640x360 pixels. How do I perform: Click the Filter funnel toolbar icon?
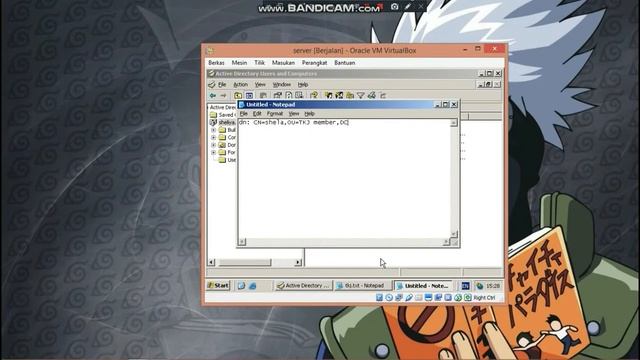(x=360, y=96)
